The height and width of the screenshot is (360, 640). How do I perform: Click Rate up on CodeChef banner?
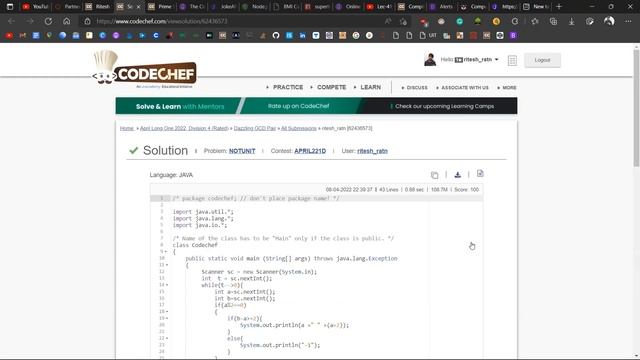[x=298, y=106]
